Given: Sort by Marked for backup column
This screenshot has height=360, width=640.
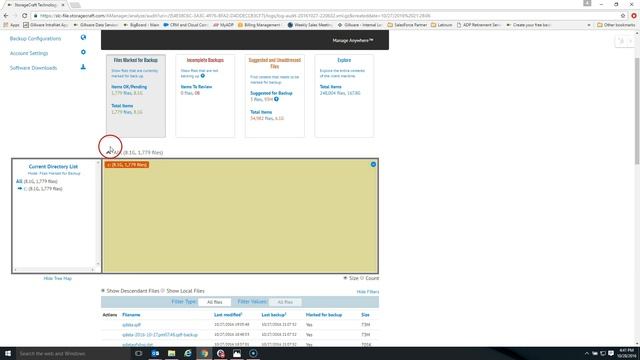Looking at the screenshot, I should 324,315.
